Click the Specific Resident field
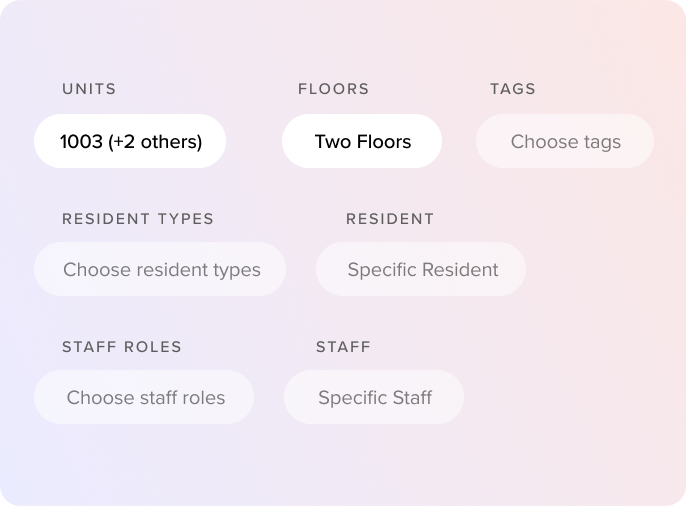 click(421, 269)
